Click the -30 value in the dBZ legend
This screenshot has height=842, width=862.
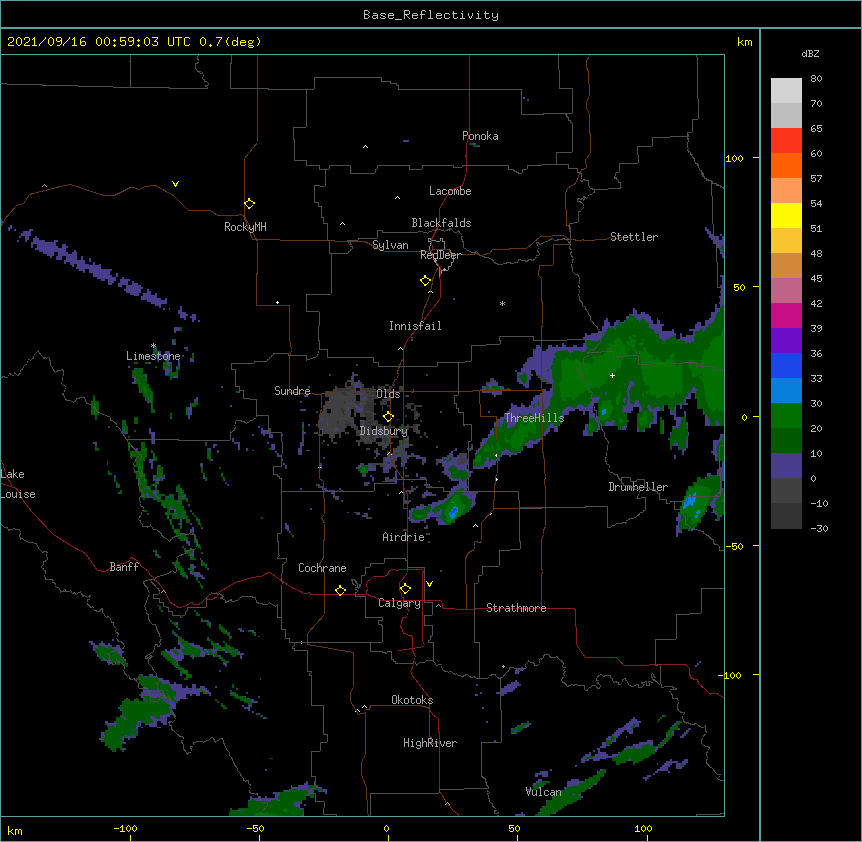coord(819,529)
